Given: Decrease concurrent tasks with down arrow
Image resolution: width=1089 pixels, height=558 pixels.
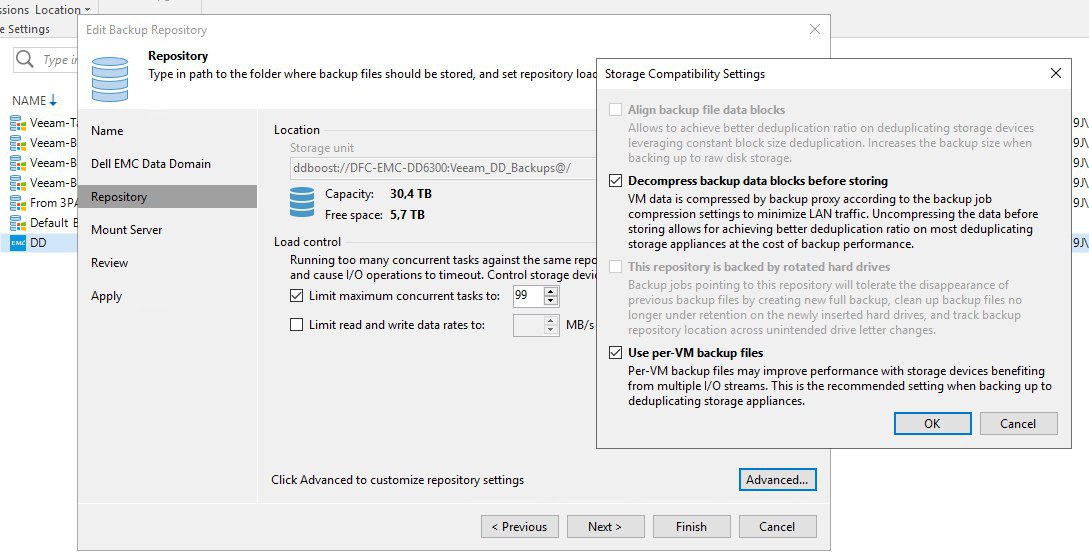Looking at the screenshot, I should point(551,300).
